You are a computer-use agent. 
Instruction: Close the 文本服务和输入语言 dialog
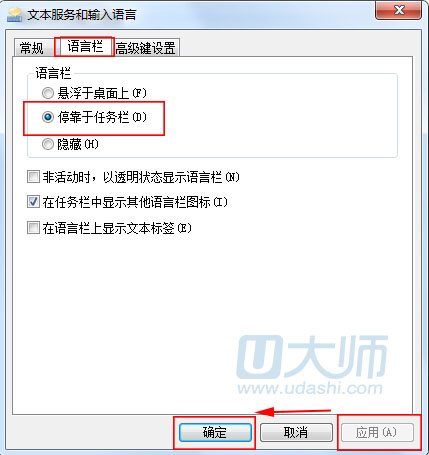[x=398, y=10]
